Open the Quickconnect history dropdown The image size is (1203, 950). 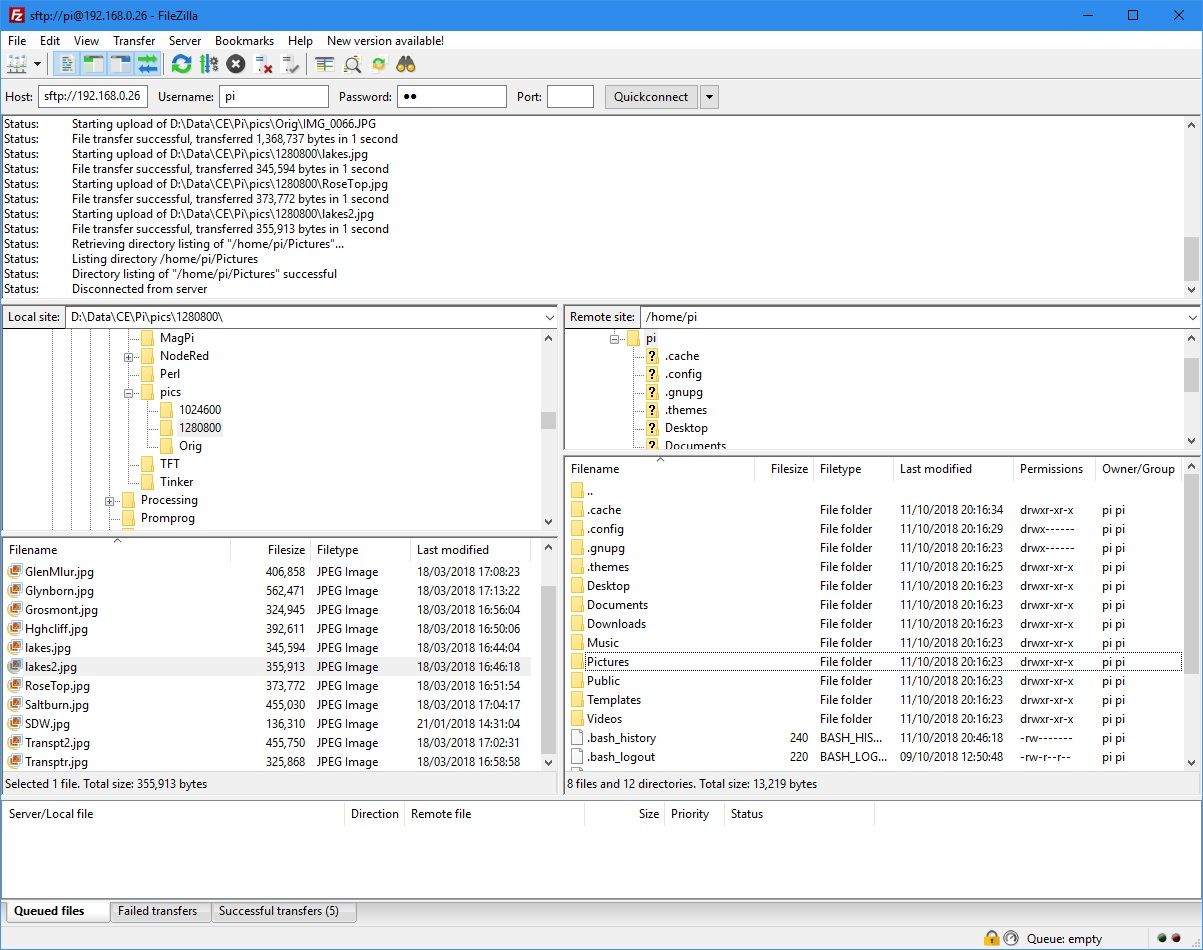[x=709, y=97]
